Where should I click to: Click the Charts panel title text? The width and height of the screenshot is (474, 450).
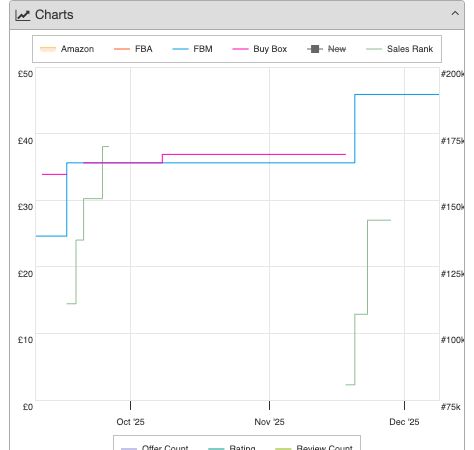click(54, 15)
